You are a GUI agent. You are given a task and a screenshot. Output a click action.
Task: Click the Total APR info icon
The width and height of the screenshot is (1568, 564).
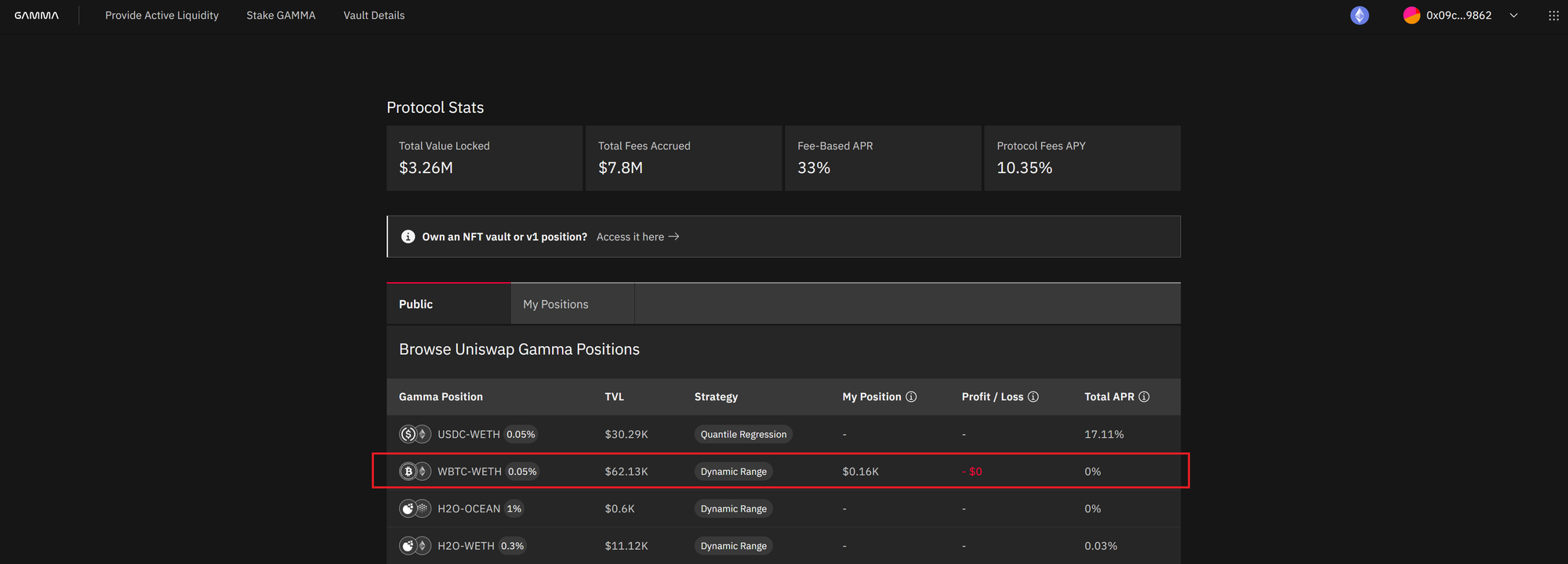tap(1144, 397)
